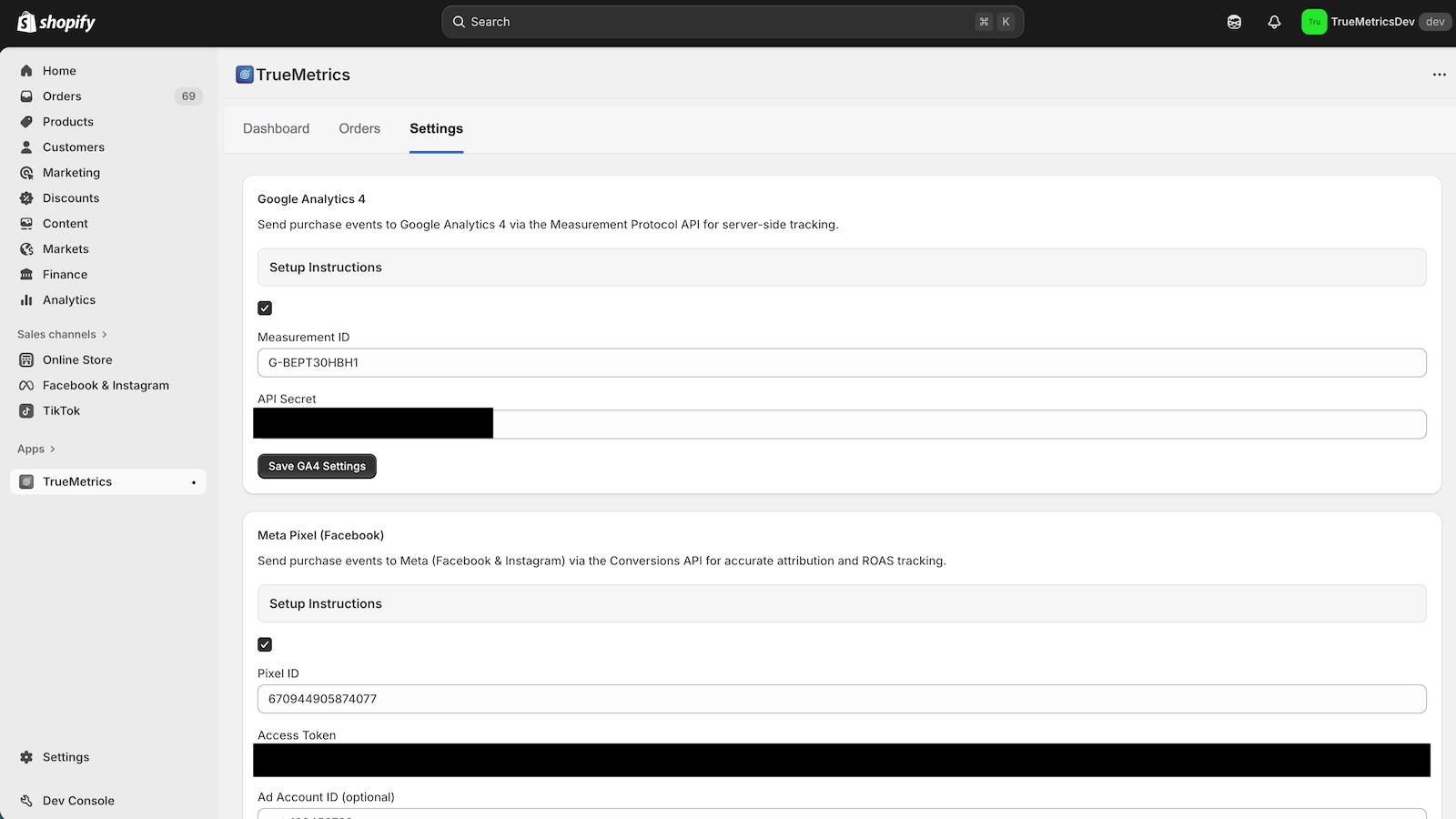The width and height of the screenshot is (1456, 819).
Task: Open Sidekick assistant icon in top bar
Action: point(1234,22)
